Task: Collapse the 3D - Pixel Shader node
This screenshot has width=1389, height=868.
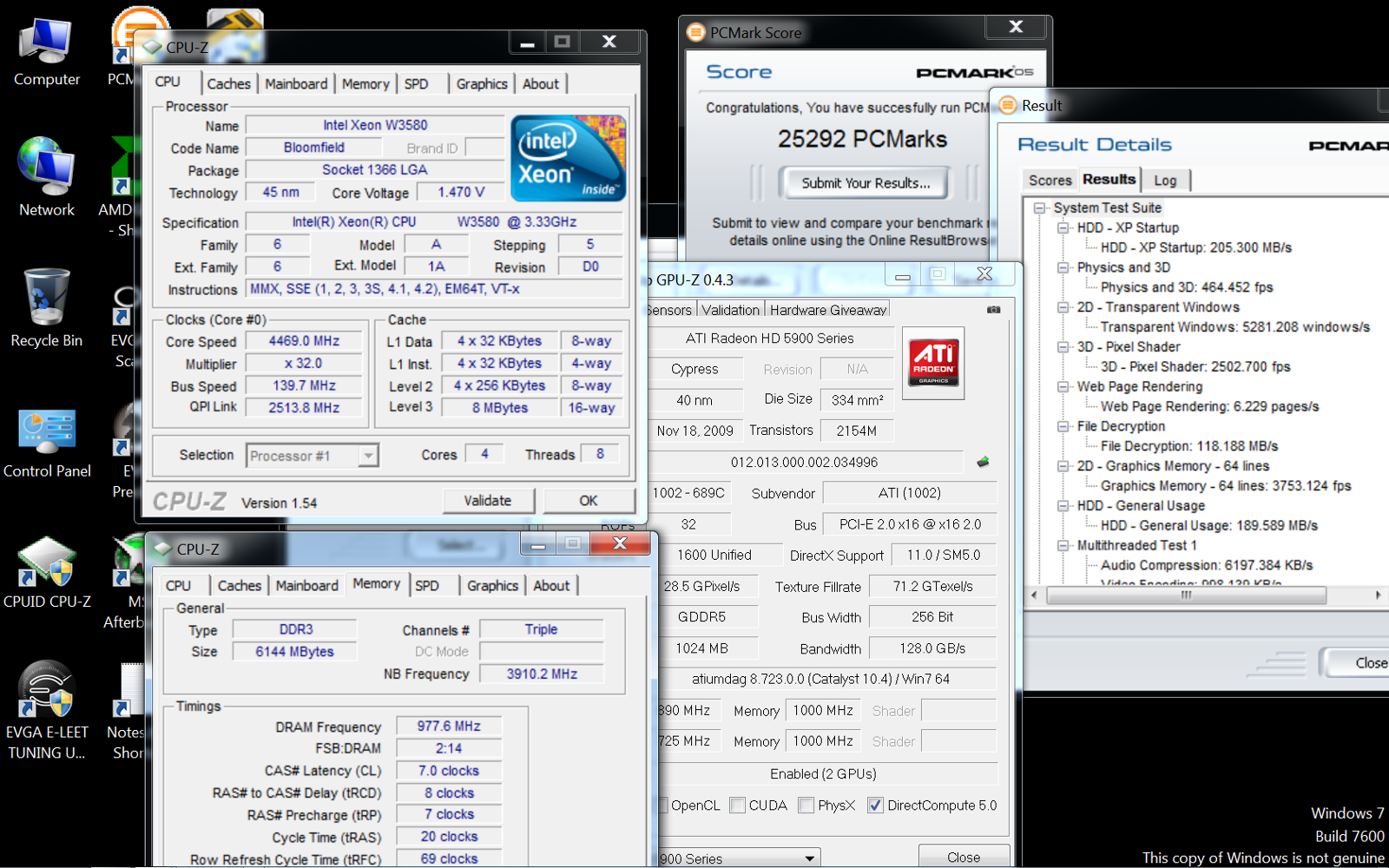Action: pos(1063,347)
